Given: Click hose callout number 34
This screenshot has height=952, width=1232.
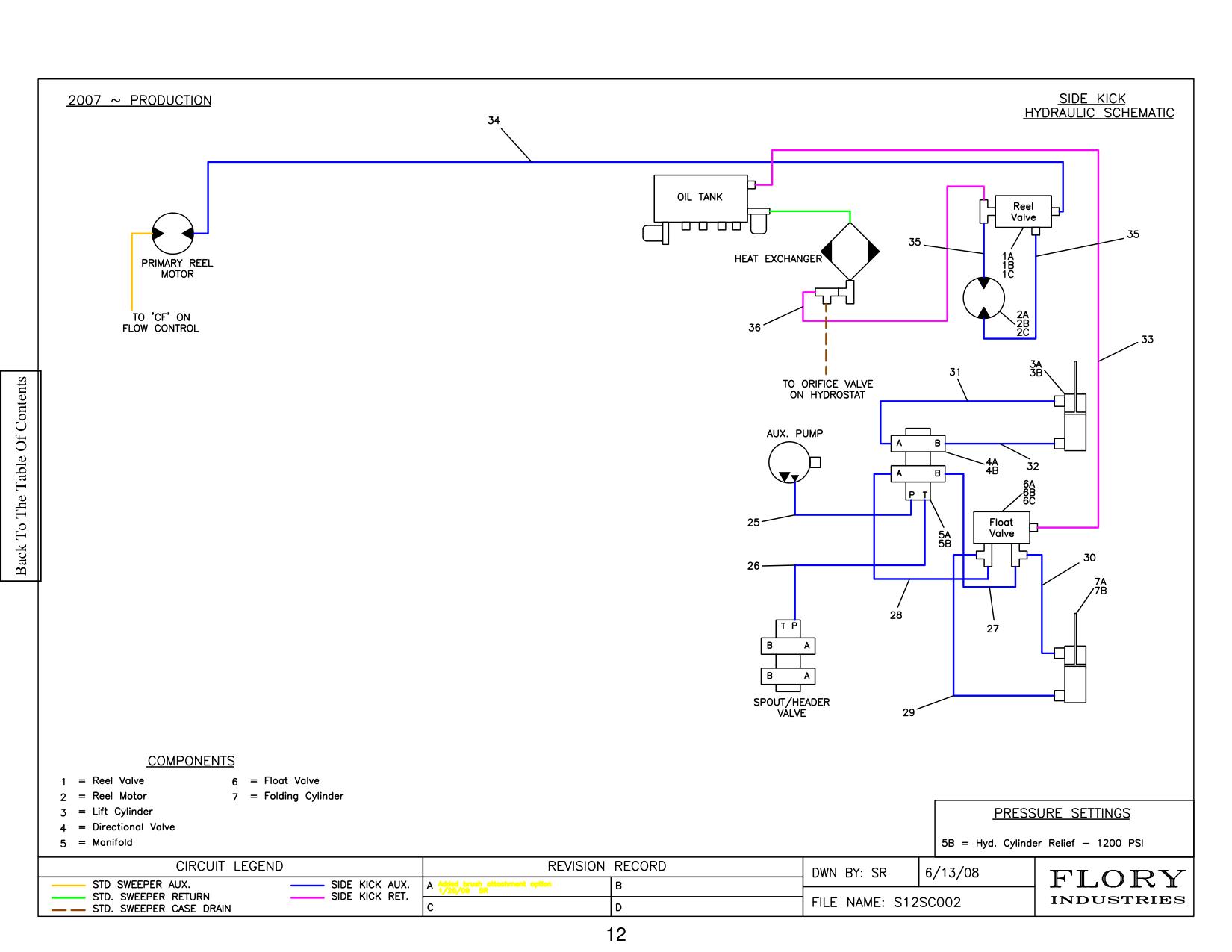Looking at the screenshot, I should pos(494,120).
